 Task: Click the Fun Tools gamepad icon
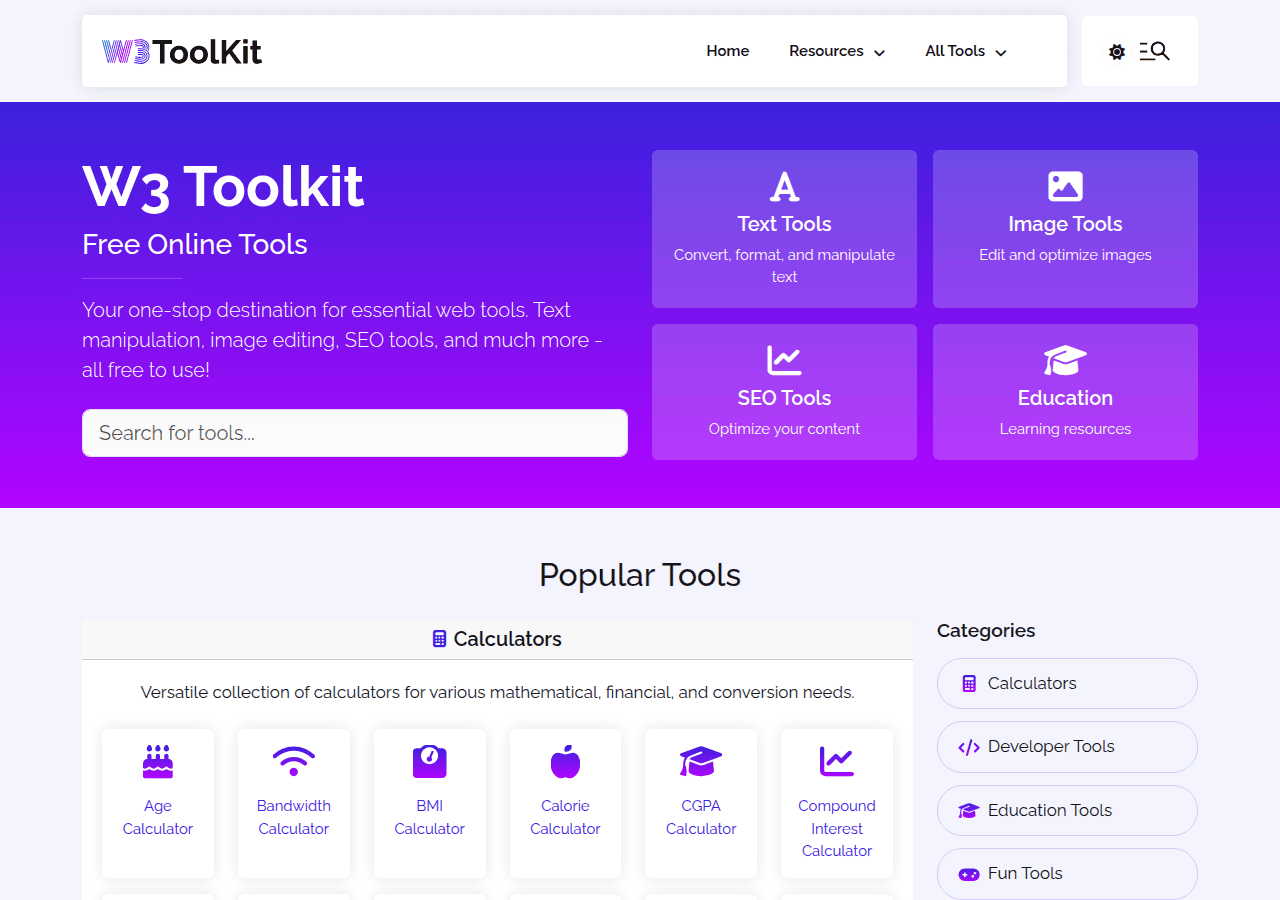(968, 874)
